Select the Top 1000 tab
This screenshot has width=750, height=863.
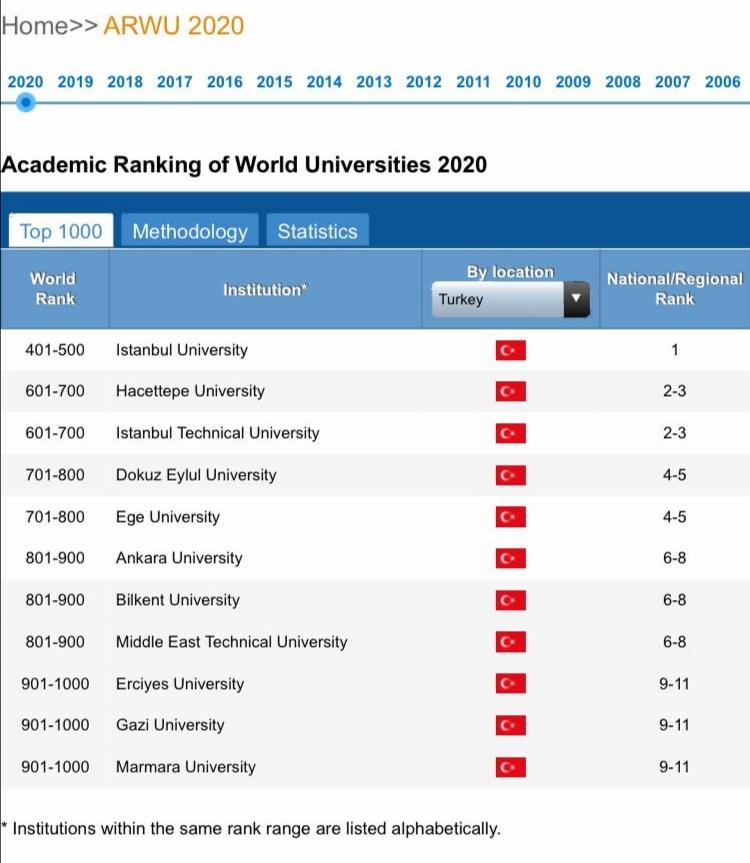61,231
